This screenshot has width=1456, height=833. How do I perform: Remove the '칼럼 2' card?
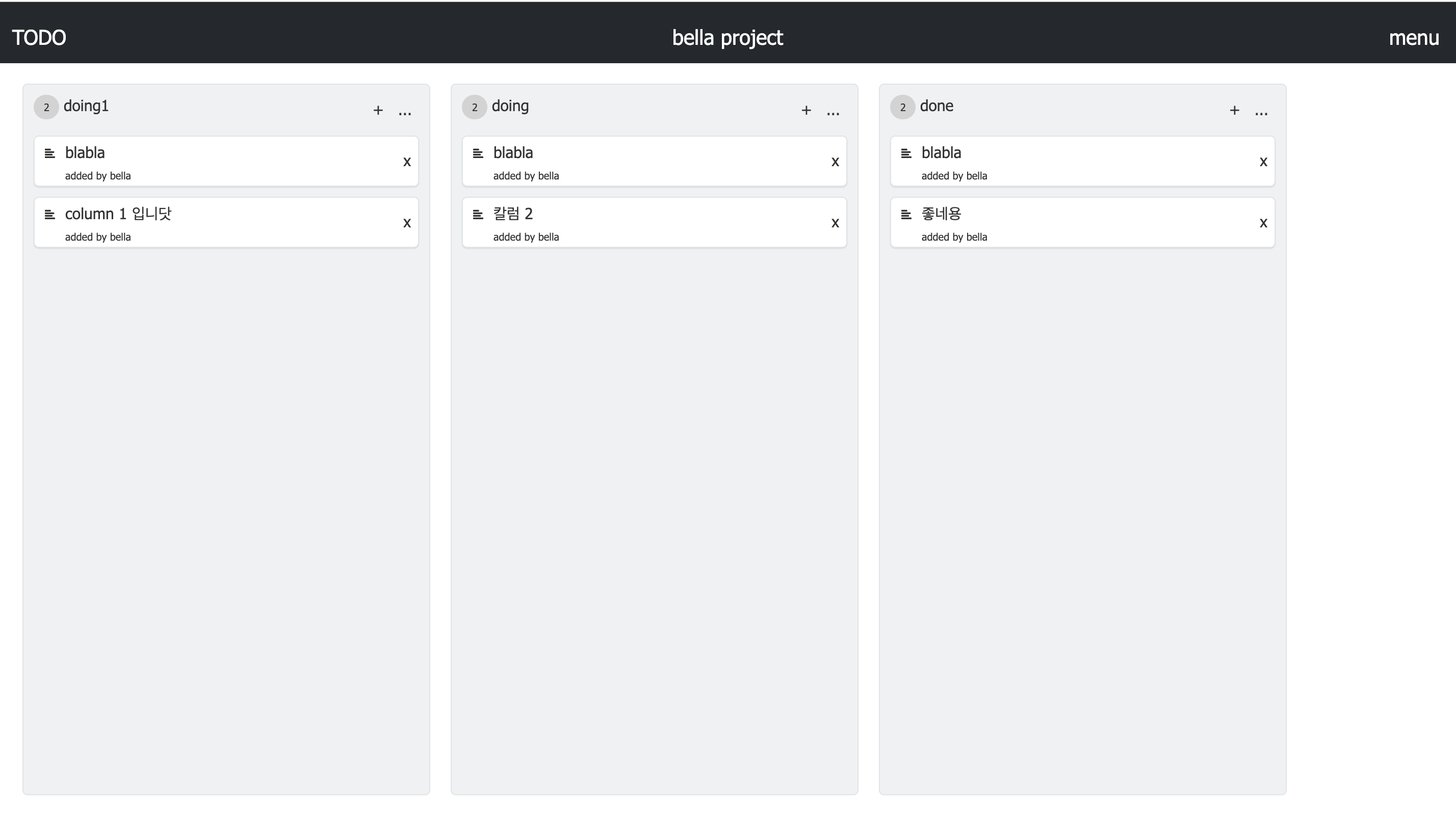tap(835, 223)
